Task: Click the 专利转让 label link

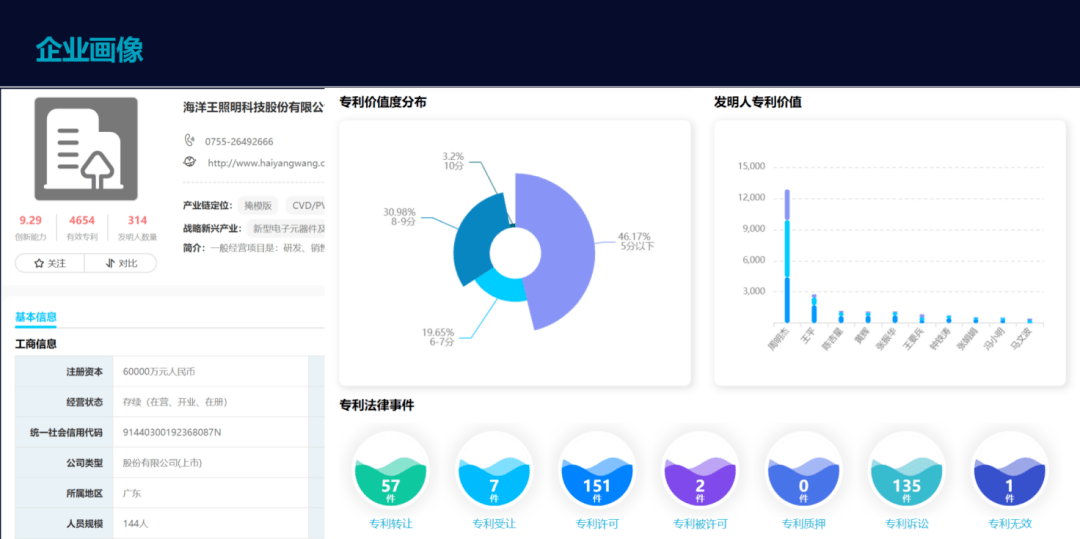Action: click(391, 524)
